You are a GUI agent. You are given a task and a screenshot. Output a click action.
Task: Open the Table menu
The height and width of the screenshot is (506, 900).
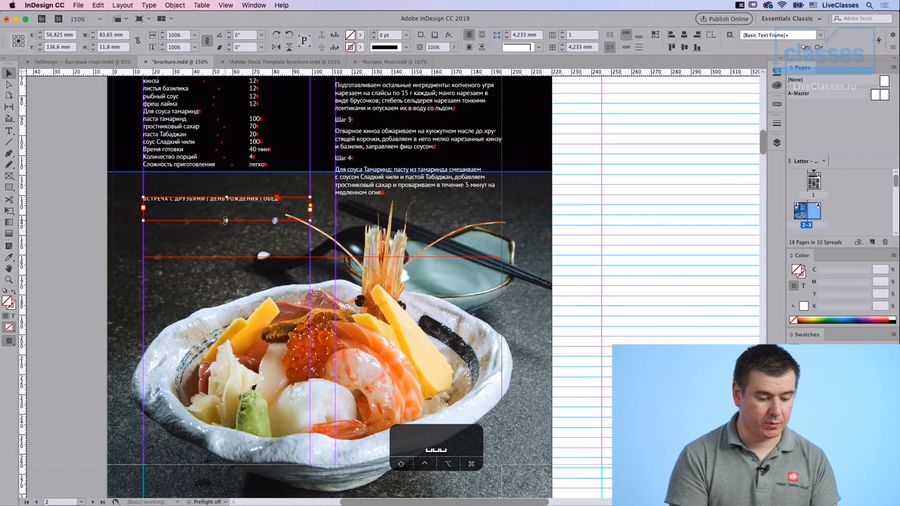click(x=201, y=5)
